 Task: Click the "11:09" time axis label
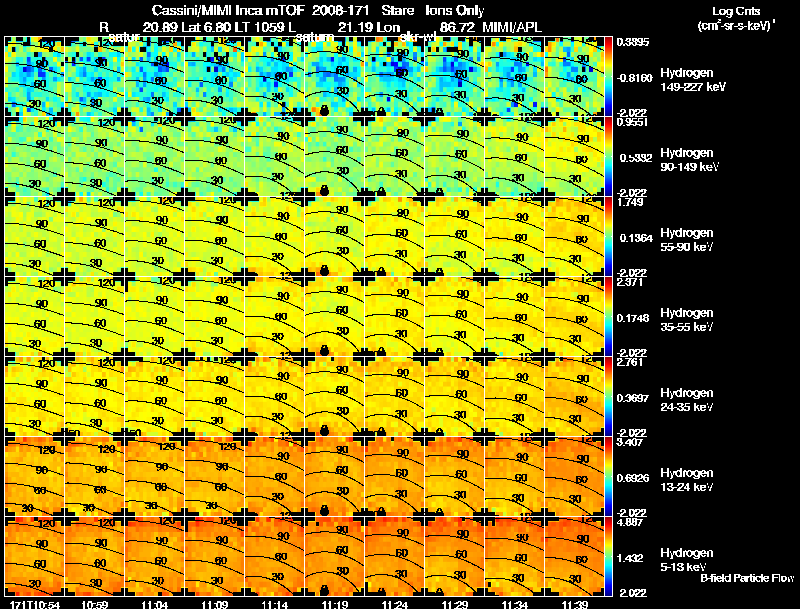pyautogui.click(x=214, y=604)
